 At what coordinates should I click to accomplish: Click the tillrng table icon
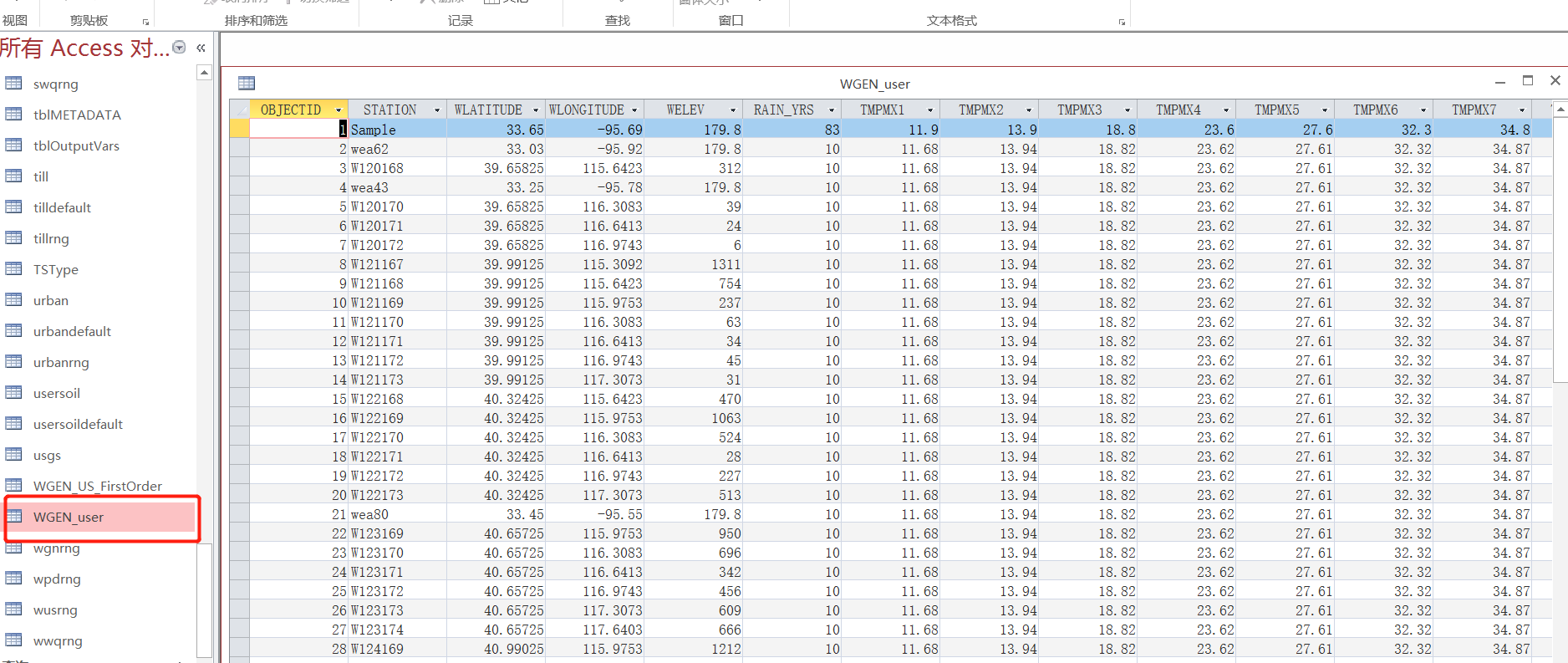[13, 238]
